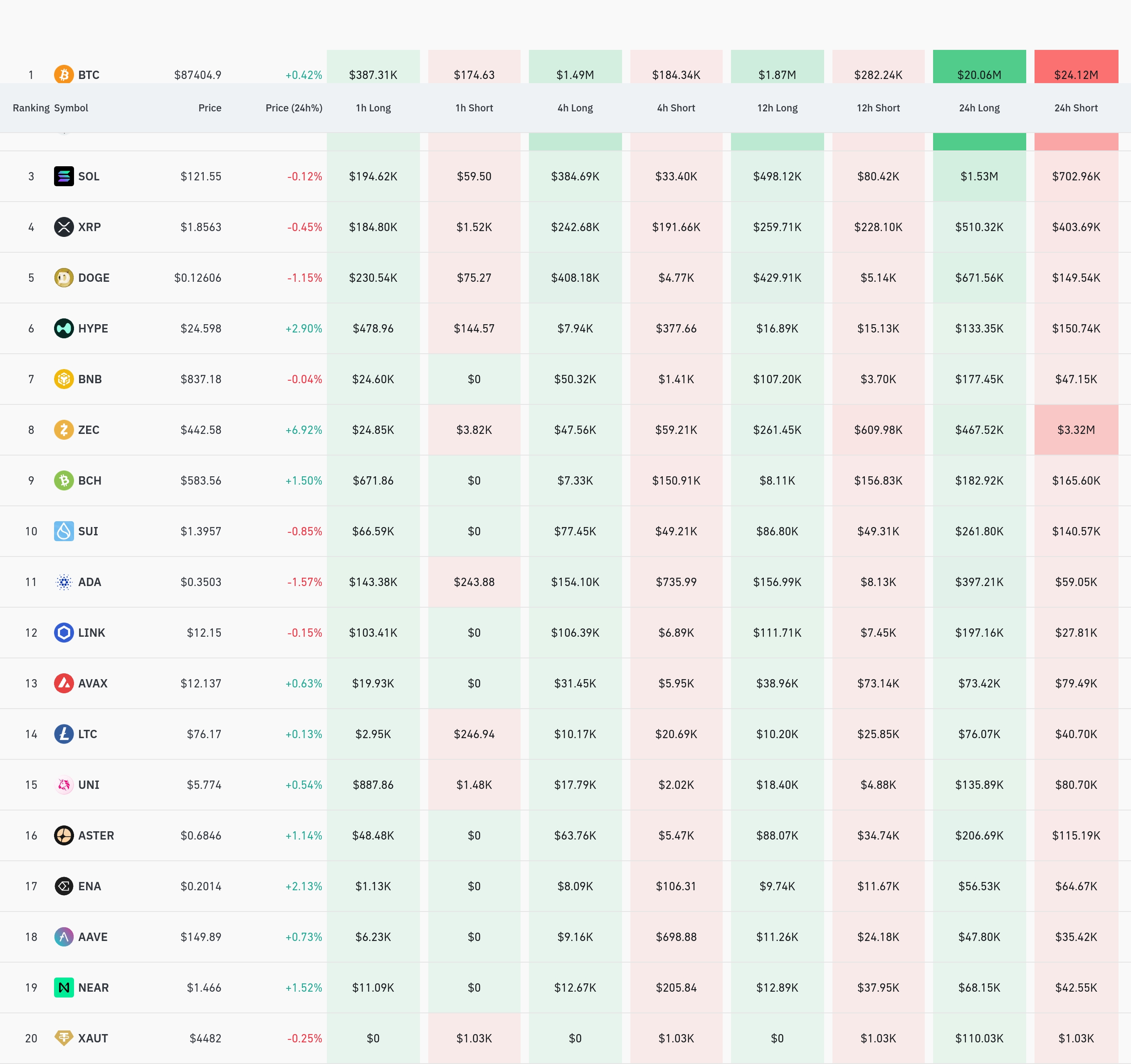
Task: Click the XRP coin icon
Action: point(64,227)
